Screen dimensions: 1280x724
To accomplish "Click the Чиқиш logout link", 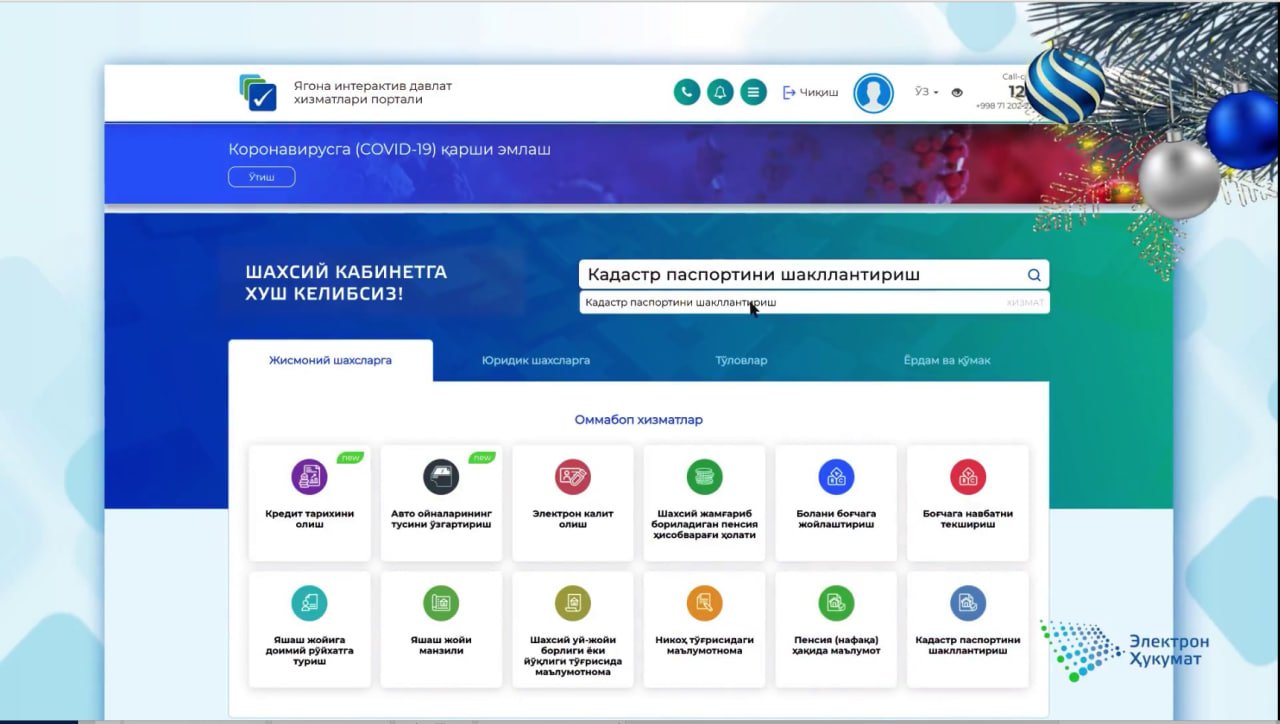I will 810,92.
